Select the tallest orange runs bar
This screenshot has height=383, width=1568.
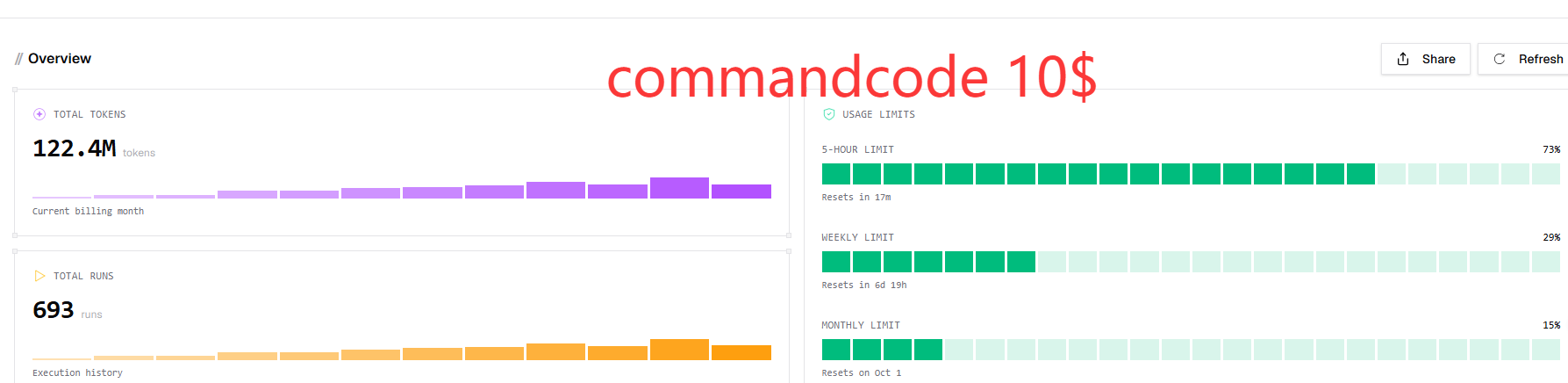(679, 350)
